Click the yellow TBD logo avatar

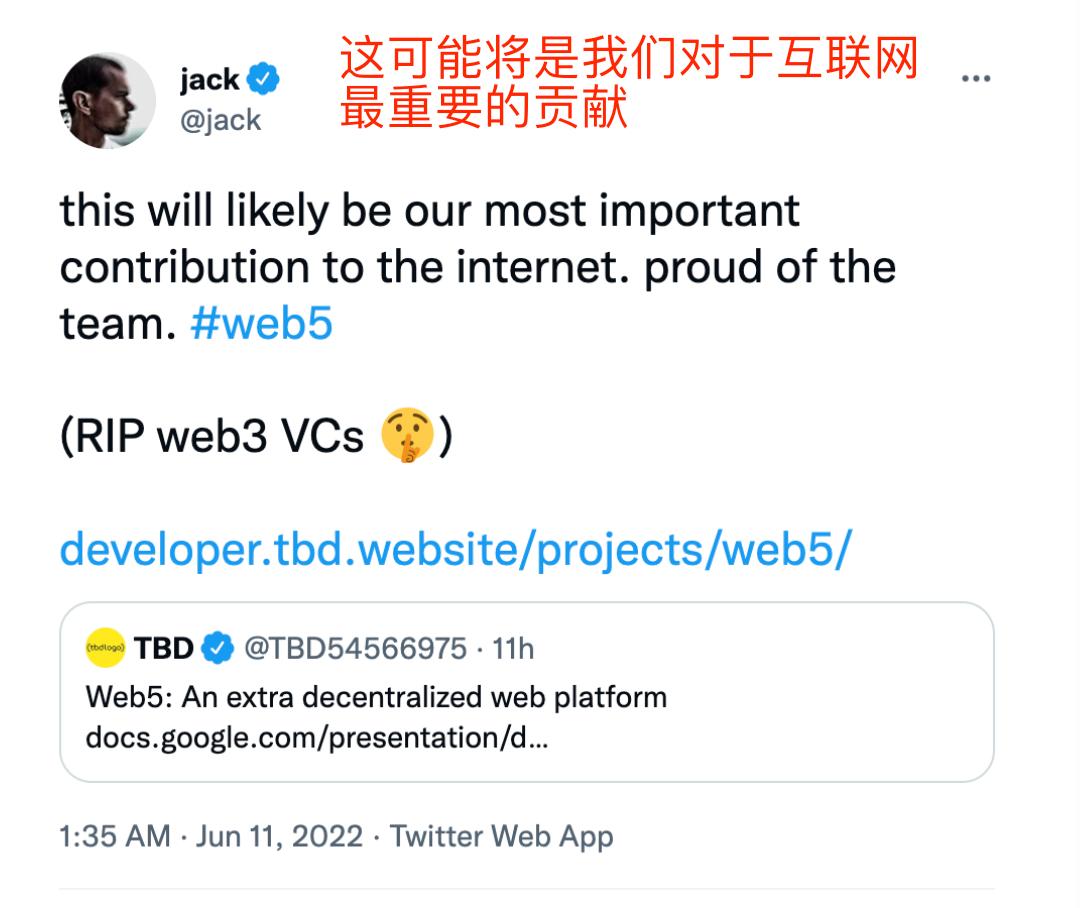(x=105, y=649)
